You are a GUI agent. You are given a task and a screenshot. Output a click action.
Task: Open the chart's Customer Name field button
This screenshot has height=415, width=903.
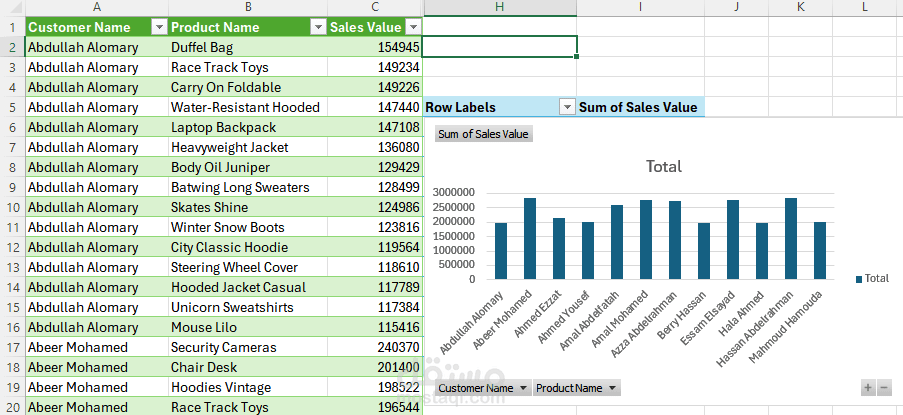pyautogui.click(x=483, y=388)
